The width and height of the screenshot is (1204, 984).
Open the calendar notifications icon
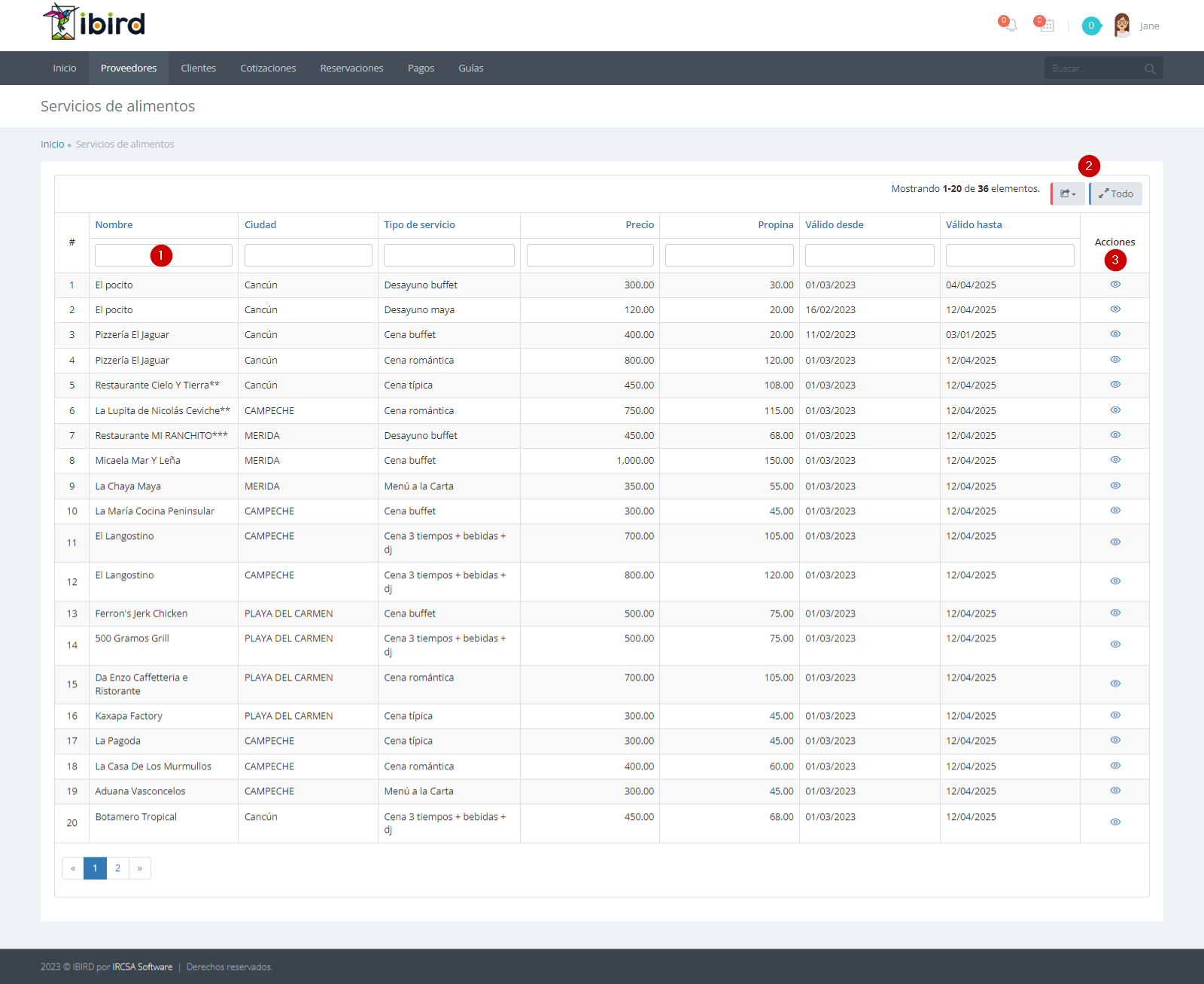(x=1046, y=26)
